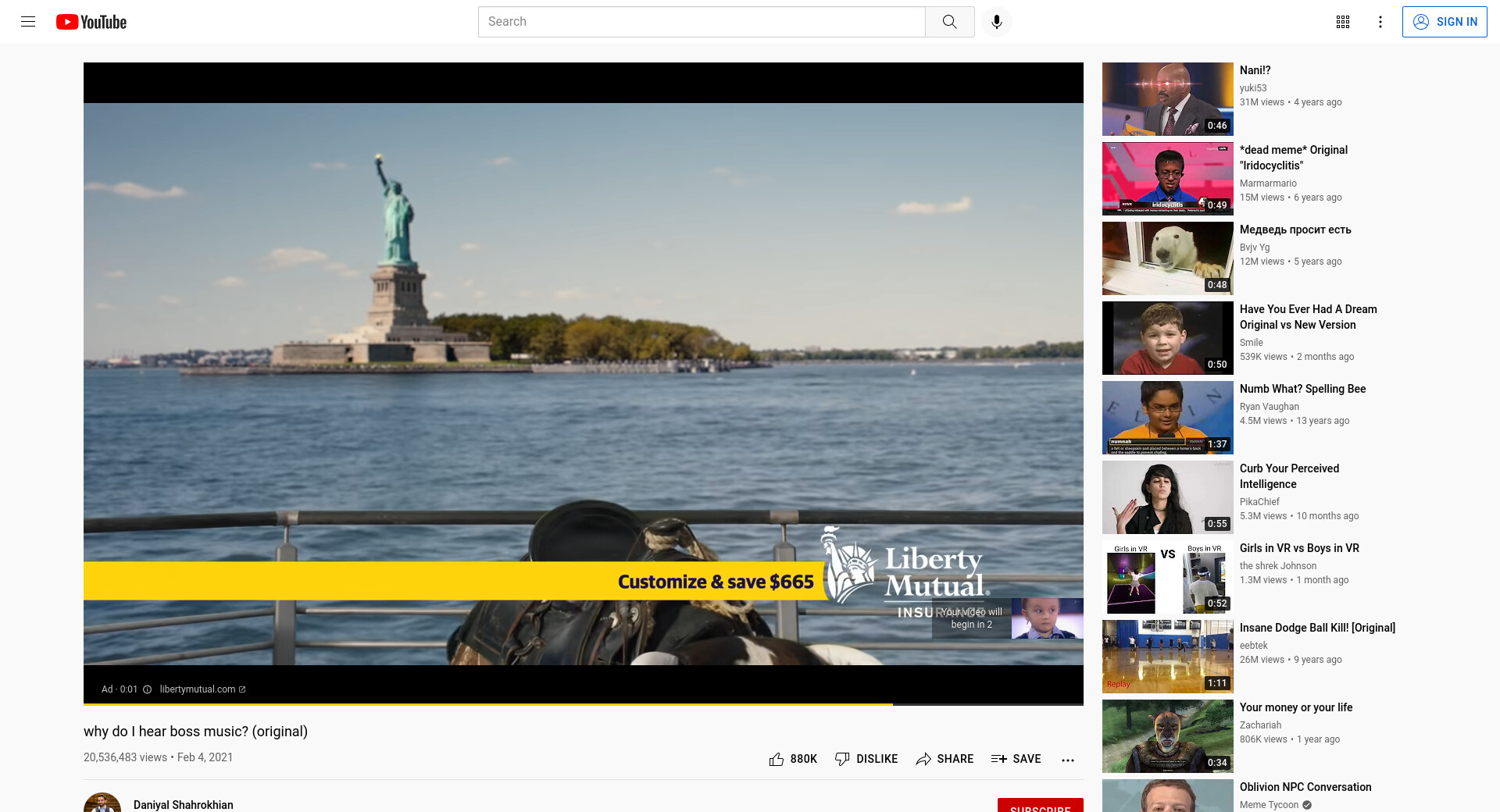Viewport: 1500px width, 812px height.
Task: Open Insane Dodge Ball Kill thumbnail
Action: (x=1167, y=657)
